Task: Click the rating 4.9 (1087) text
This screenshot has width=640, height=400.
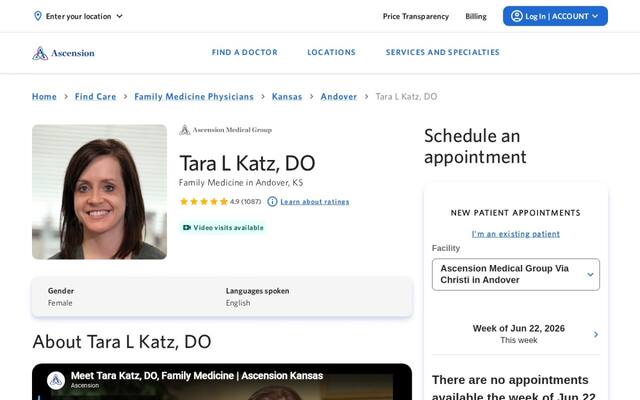Action: [245, 202]
